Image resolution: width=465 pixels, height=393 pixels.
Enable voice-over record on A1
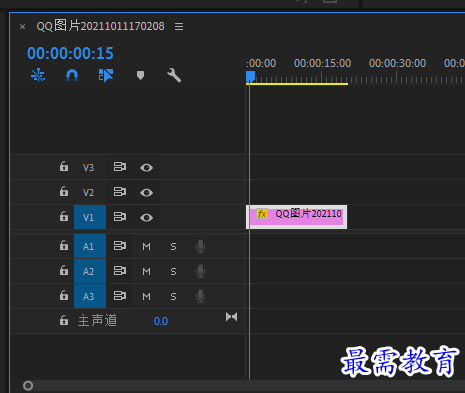[200, 246]
